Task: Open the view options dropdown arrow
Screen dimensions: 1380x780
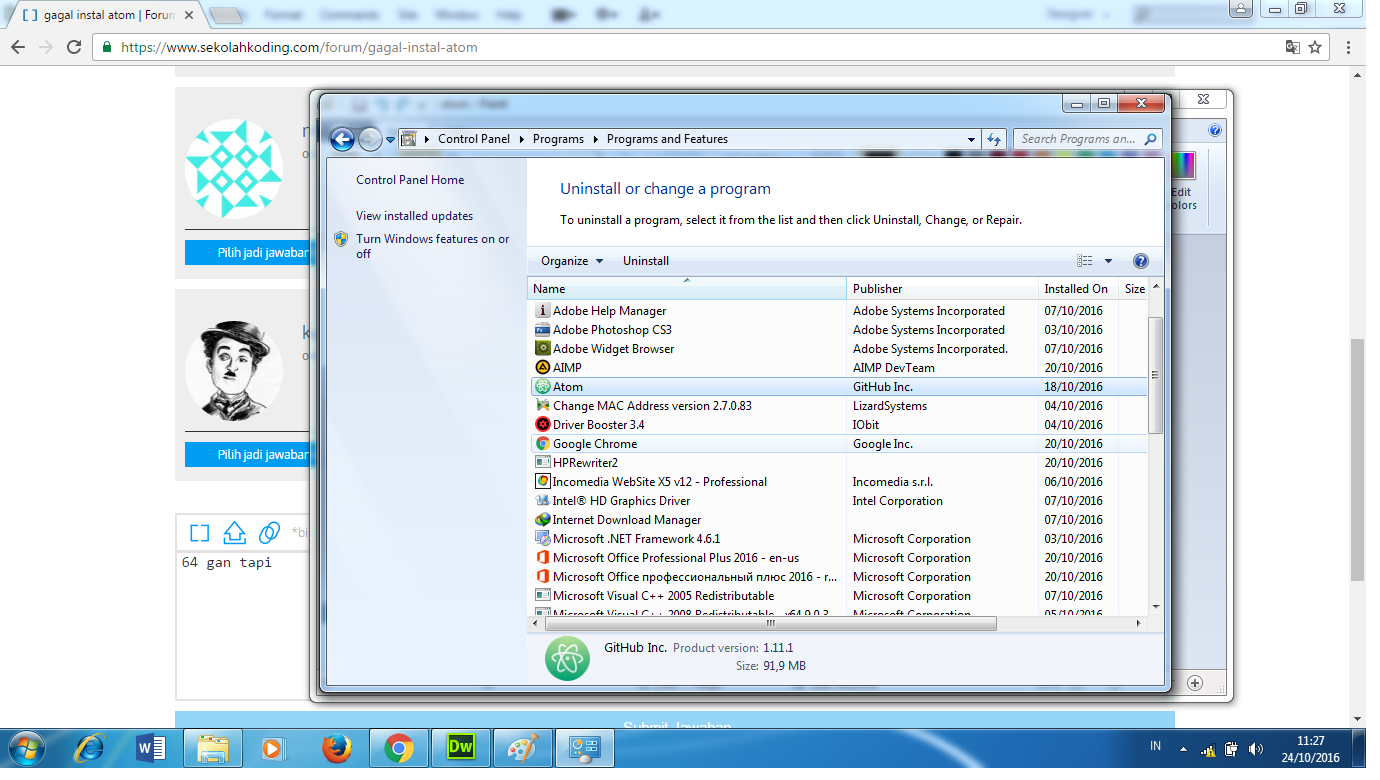Action: click(x=1108, y=261)
